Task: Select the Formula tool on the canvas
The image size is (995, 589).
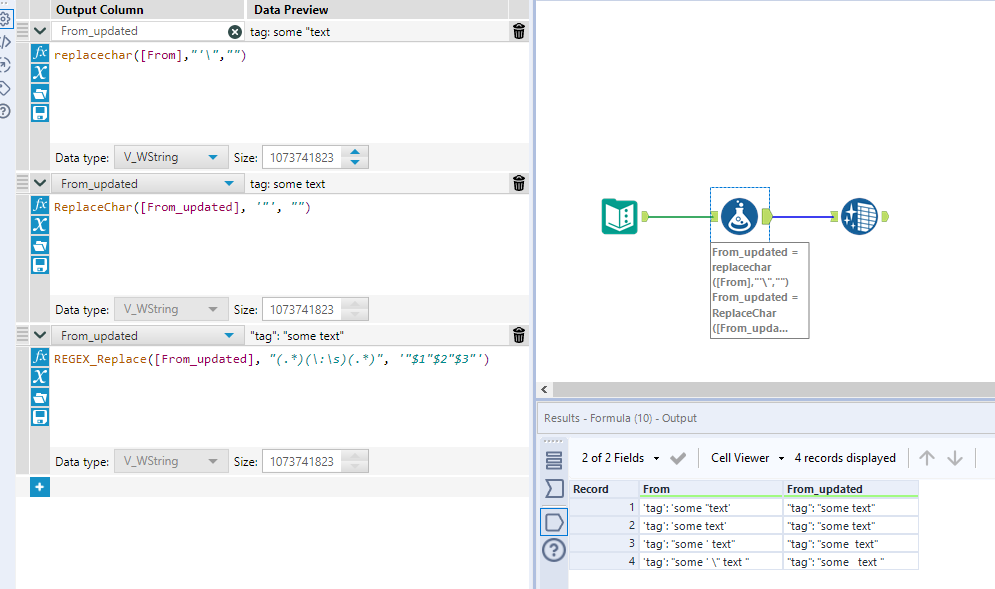Action: point(739,215)
